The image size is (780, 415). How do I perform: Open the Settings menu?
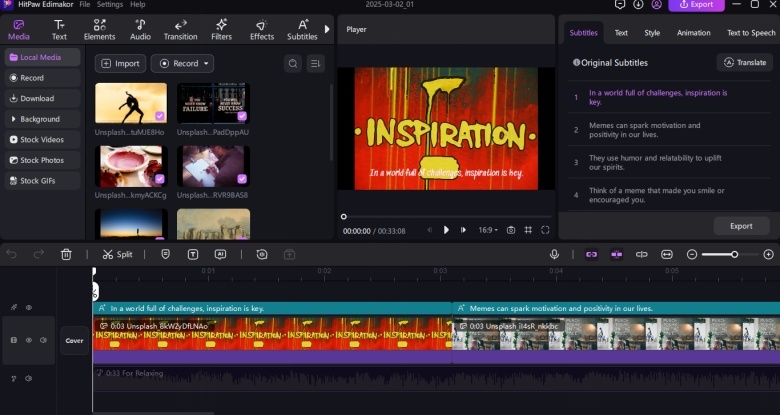(110, 5)
